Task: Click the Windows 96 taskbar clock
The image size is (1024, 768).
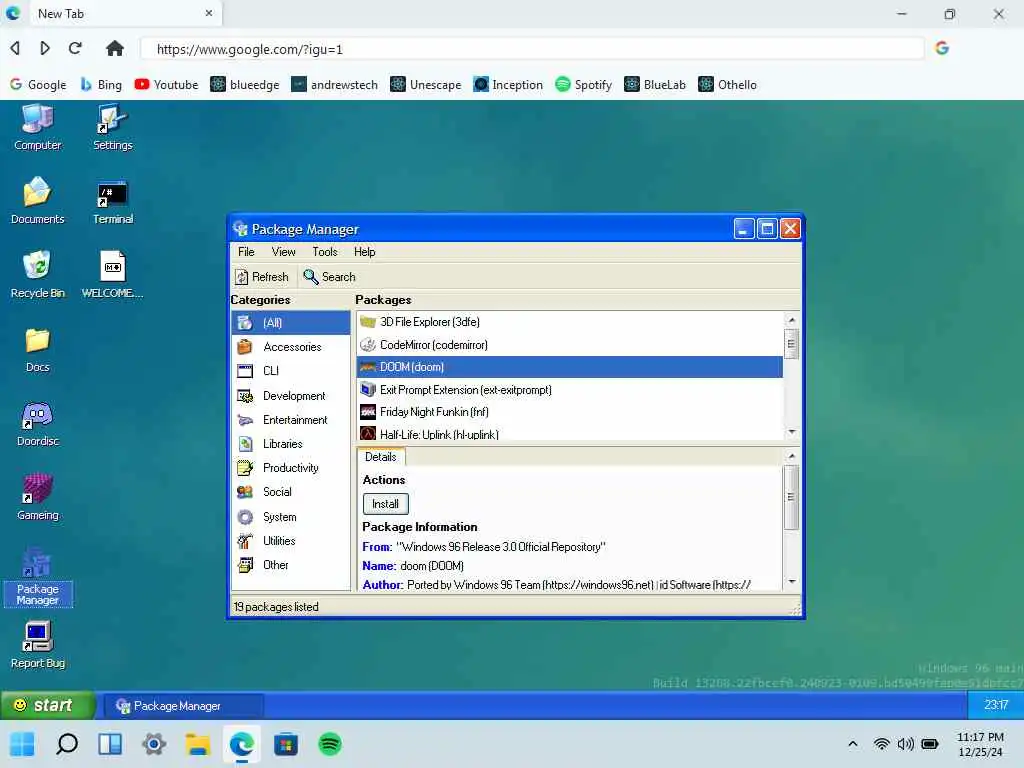Action: 995,705
